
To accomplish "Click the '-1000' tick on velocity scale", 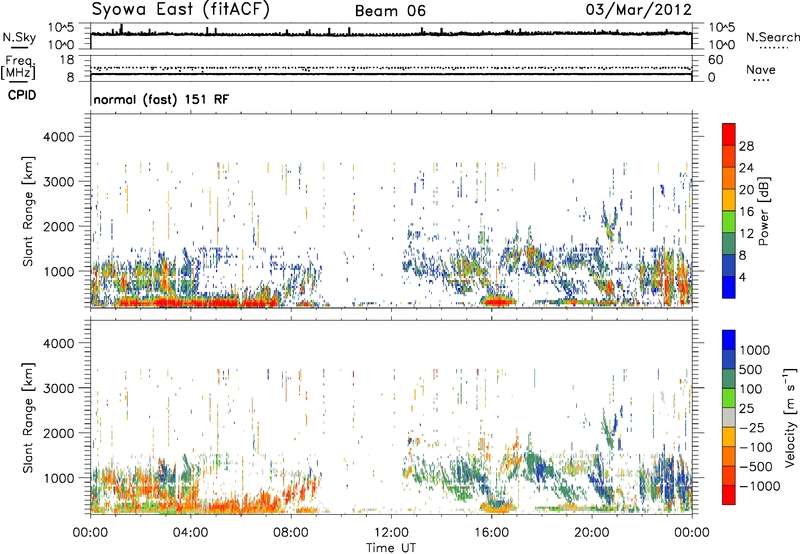I will click(x=760, y=486).
